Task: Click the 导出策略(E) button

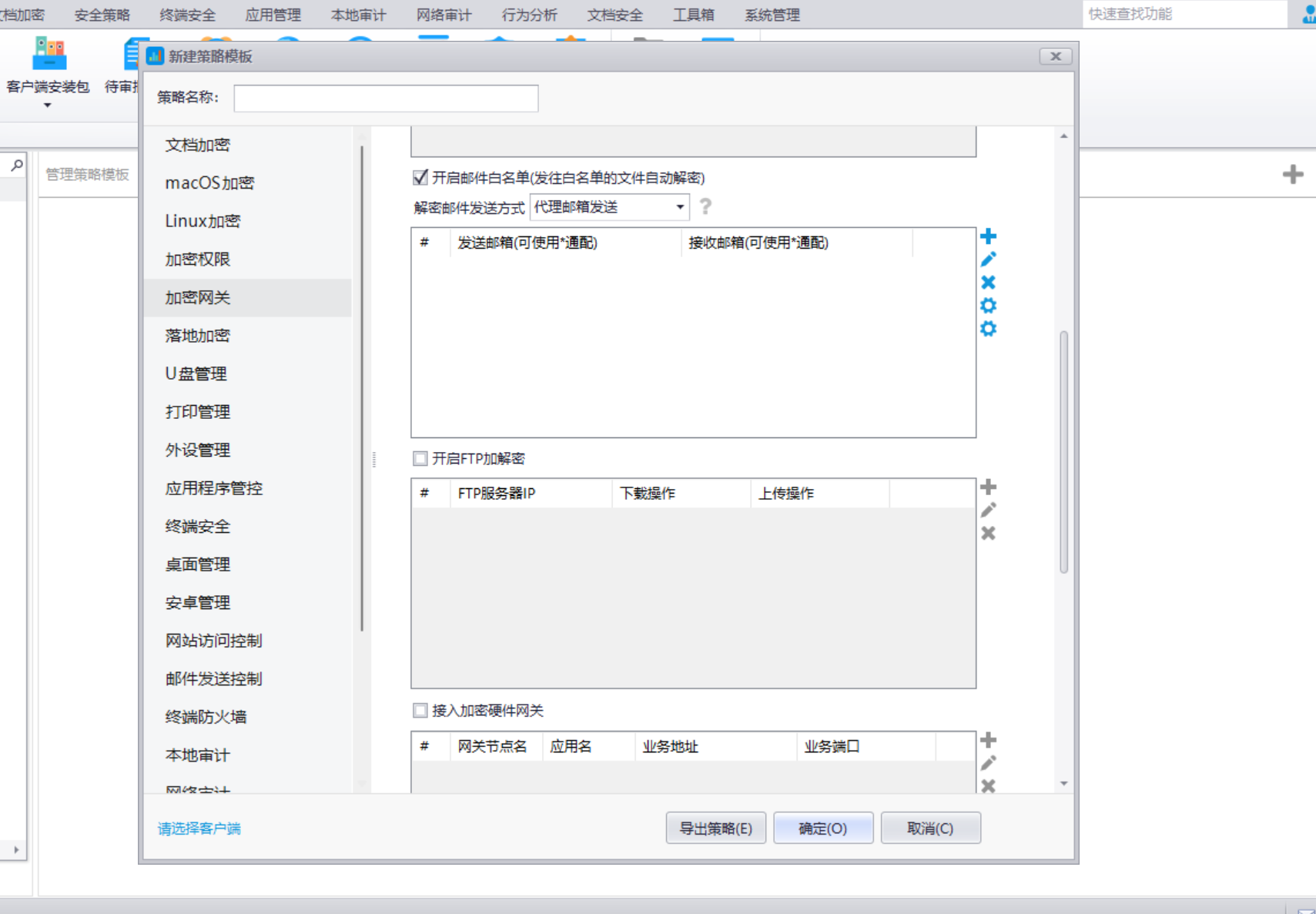Action: pos(715,829)
